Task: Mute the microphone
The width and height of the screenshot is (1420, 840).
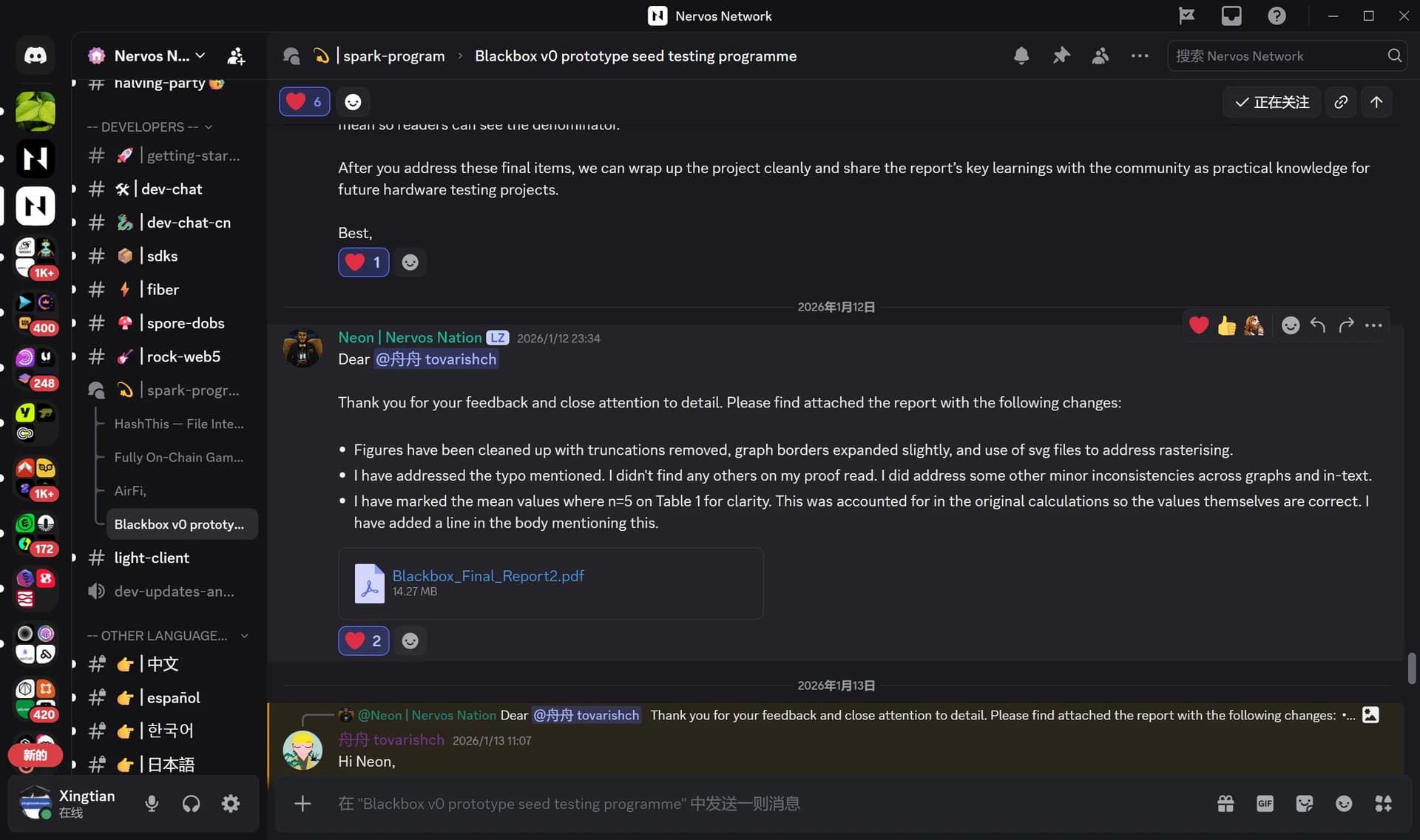Action: click(x=152, y=804)
